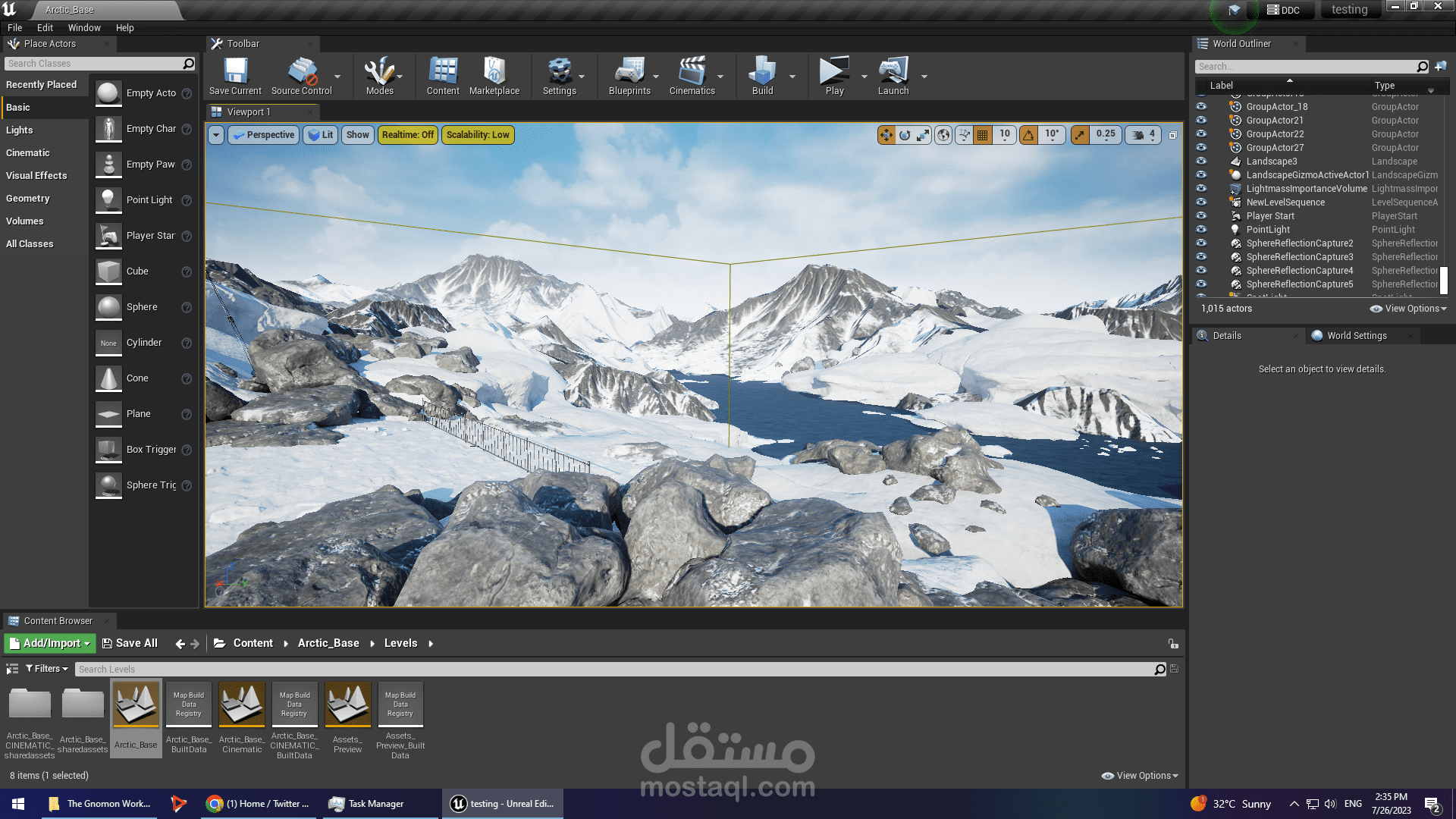Open the Perspective view mode dropdown

pos(263,135)
